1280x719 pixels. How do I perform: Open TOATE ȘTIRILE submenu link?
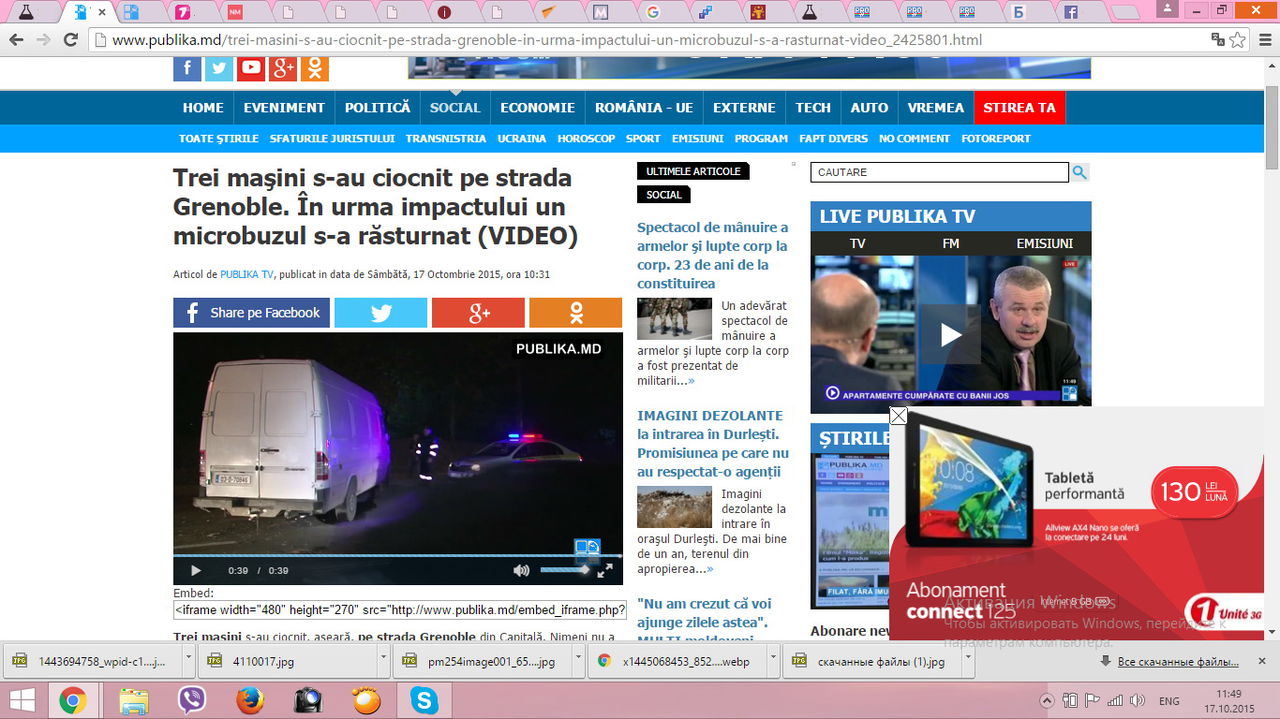[x=219, y=139]
